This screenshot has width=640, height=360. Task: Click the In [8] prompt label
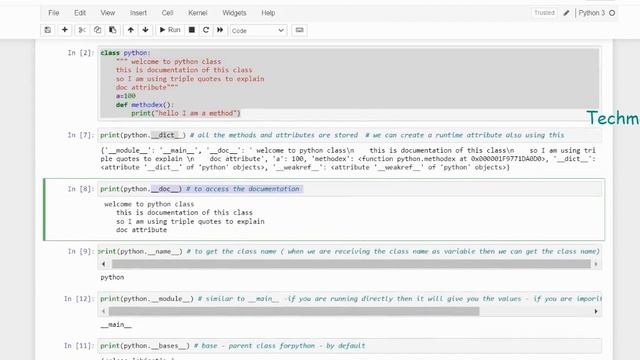(x=81, y=189)
